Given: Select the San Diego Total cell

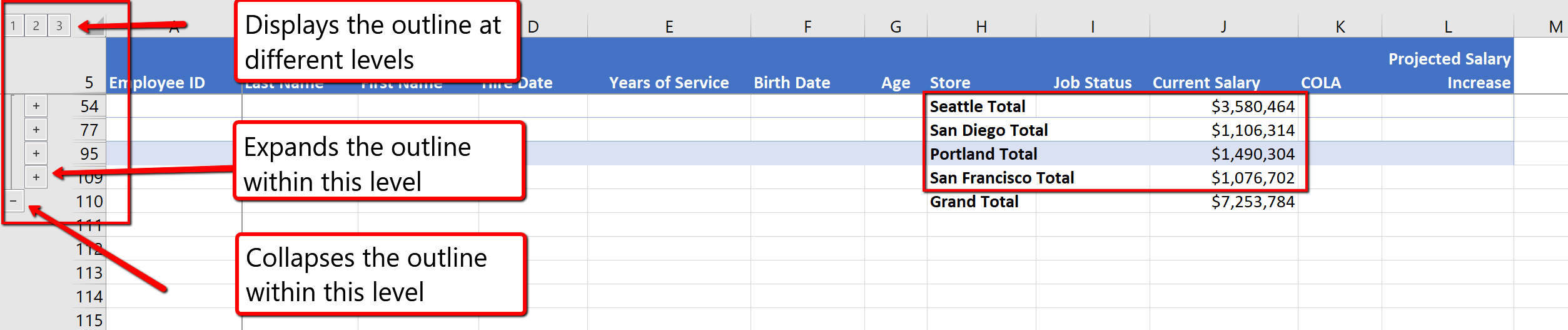Looking at the screenshot, I should point(981,130).
